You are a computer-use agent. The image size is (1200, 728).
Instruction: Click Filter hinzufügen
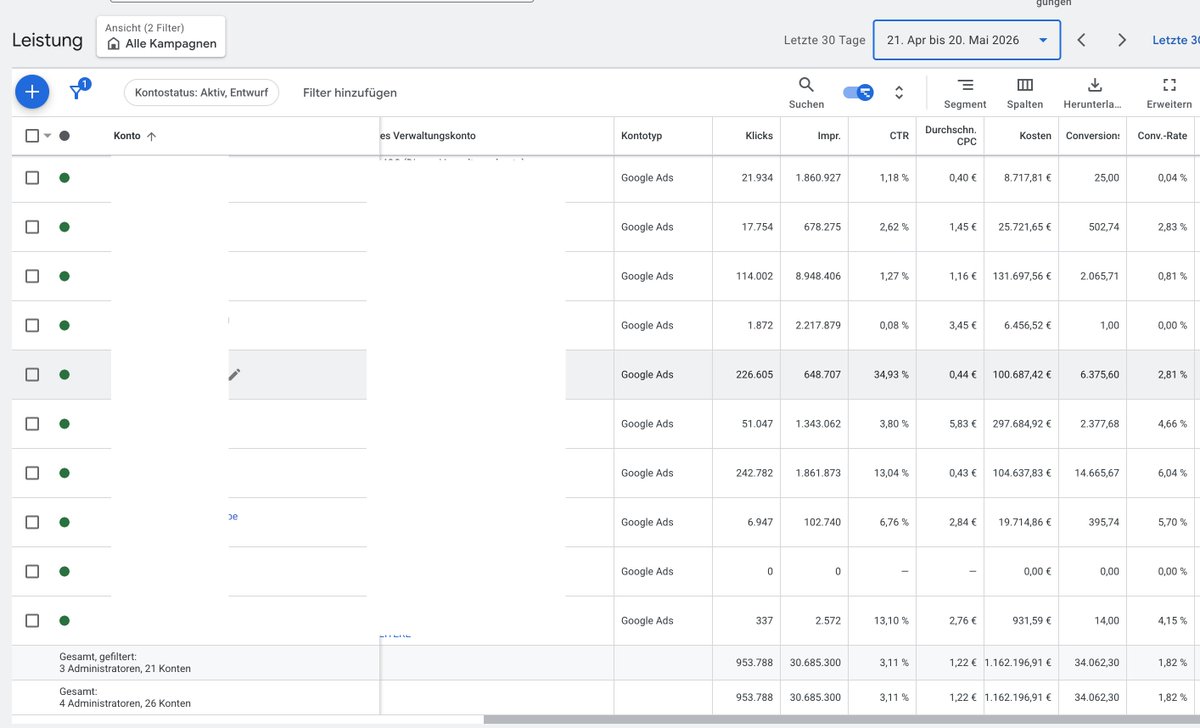pos(350,92)
